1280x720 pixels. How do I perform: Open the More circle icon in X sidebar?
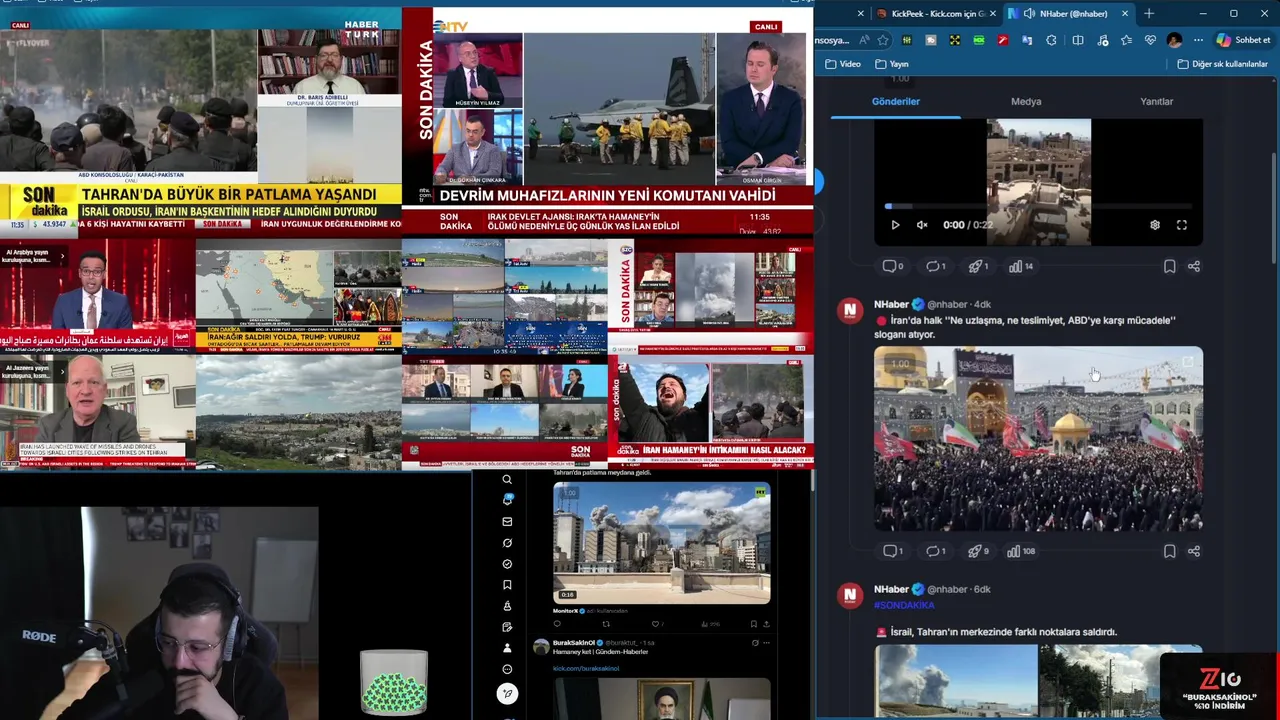(507, 669)
